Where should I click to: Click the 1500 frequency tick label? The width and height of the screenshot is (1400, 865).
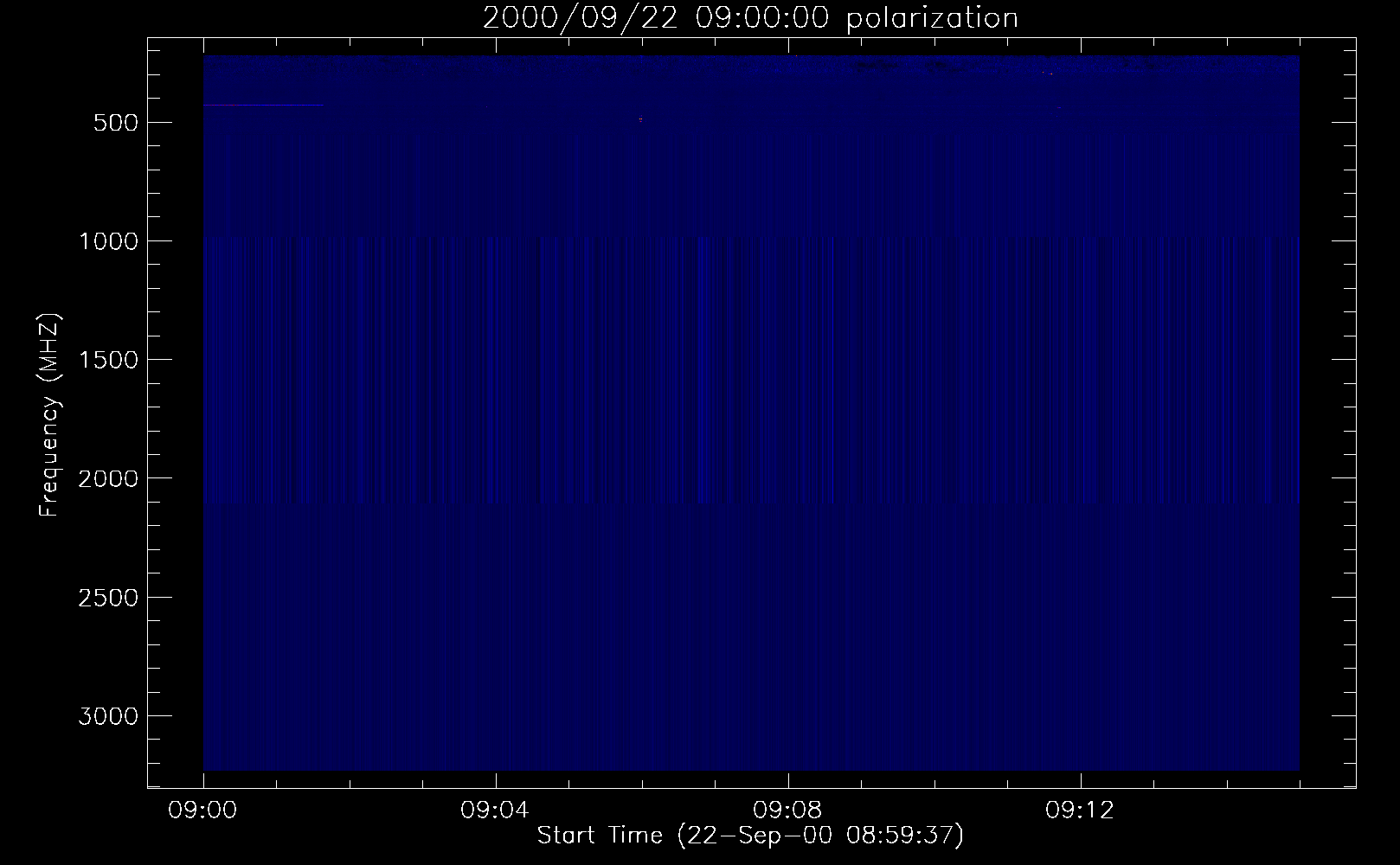107,360
